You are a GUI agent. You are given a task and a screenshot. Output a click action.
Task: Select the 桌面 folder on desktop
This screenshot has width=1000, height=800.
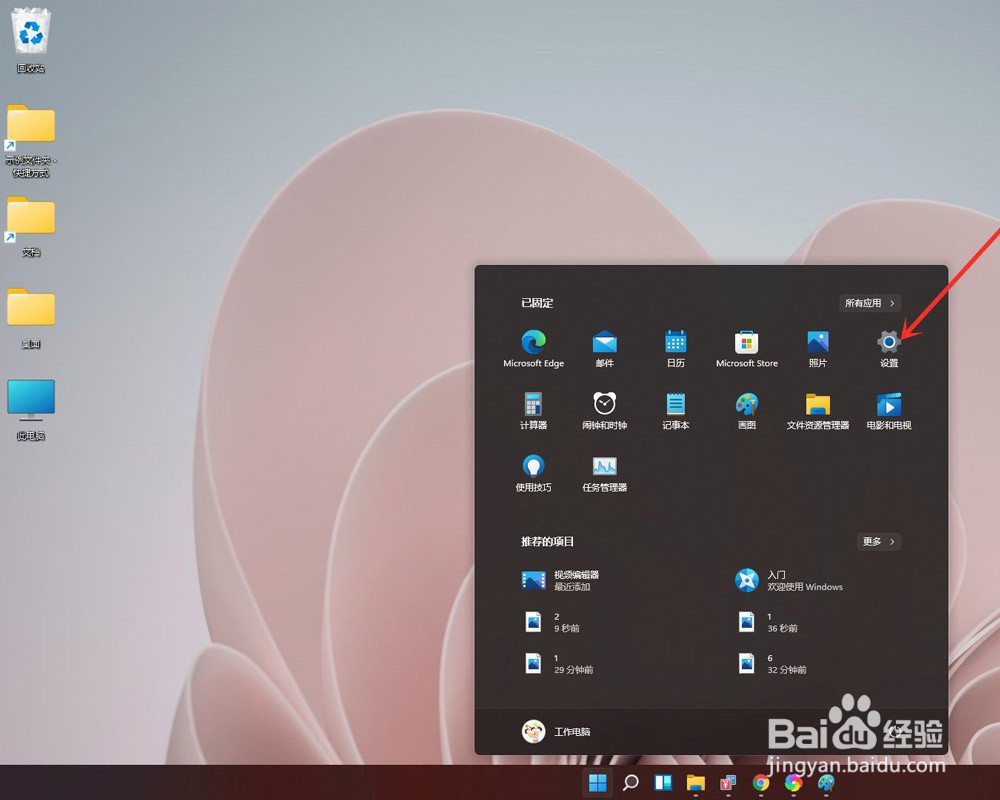(x=31, y=318)
